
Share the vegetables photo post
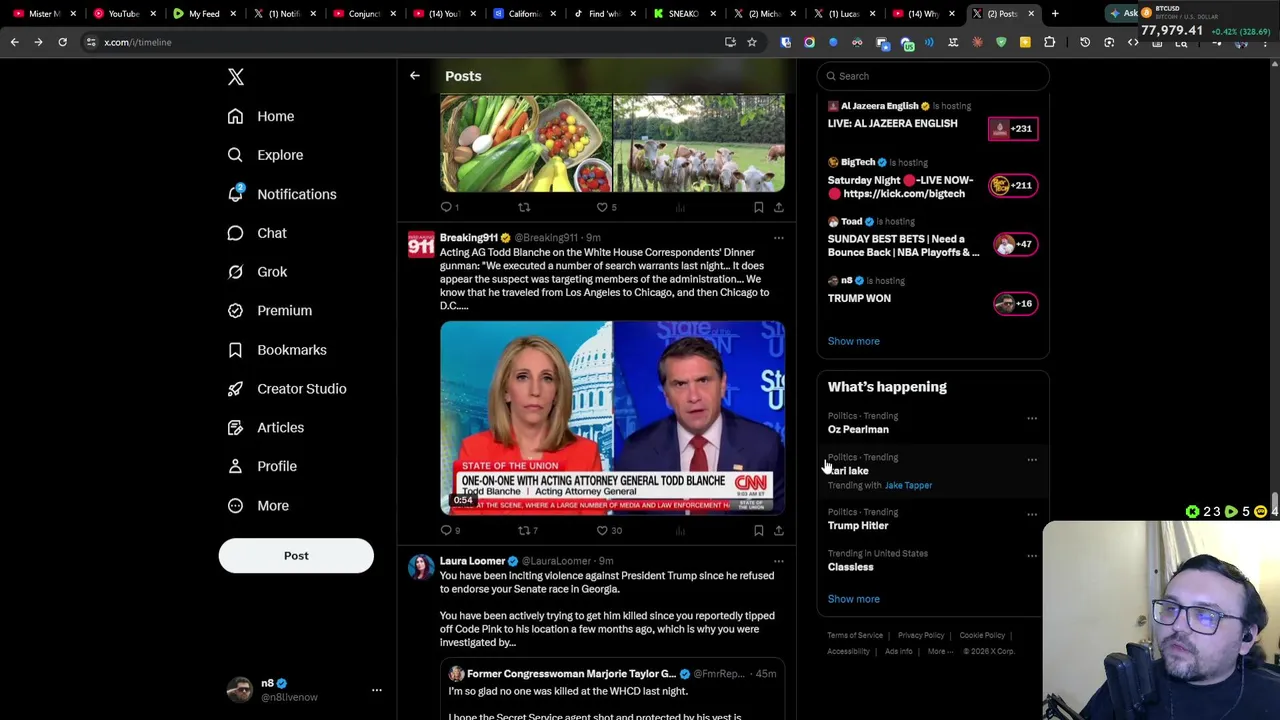pyautogui.click(x=779, y=207)
